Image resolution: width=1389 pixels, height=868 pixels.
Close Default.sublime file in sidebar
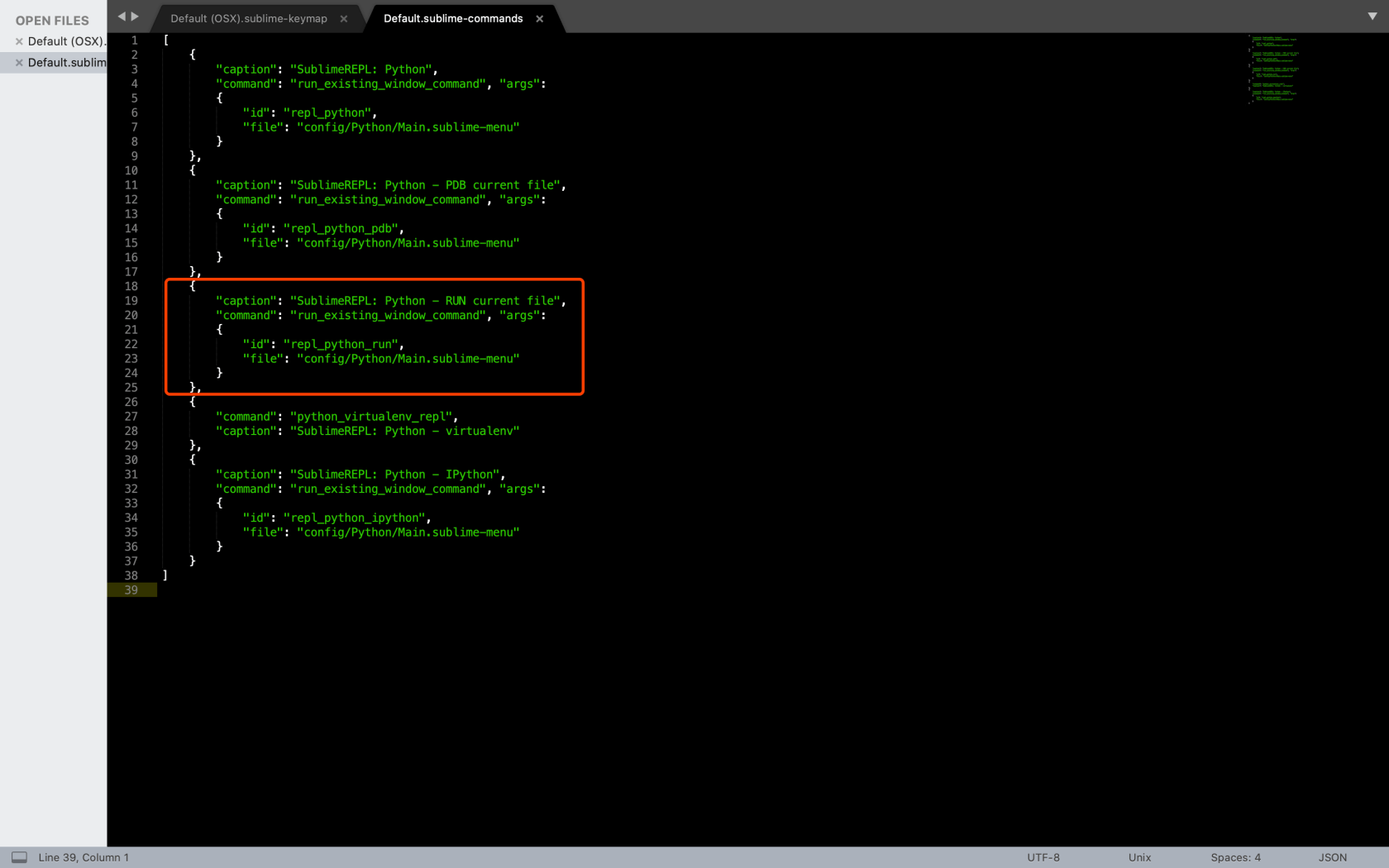(x=19, y=63)
